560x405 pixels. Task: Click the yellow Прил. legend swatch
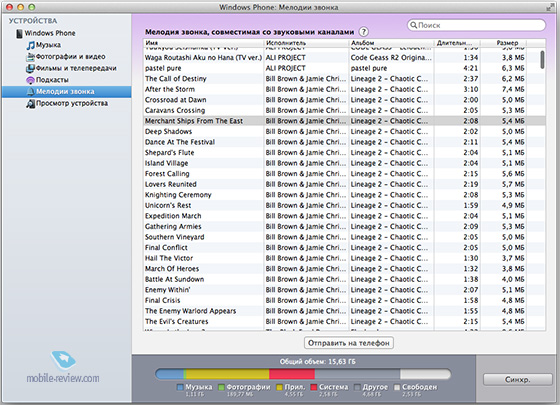279,388
